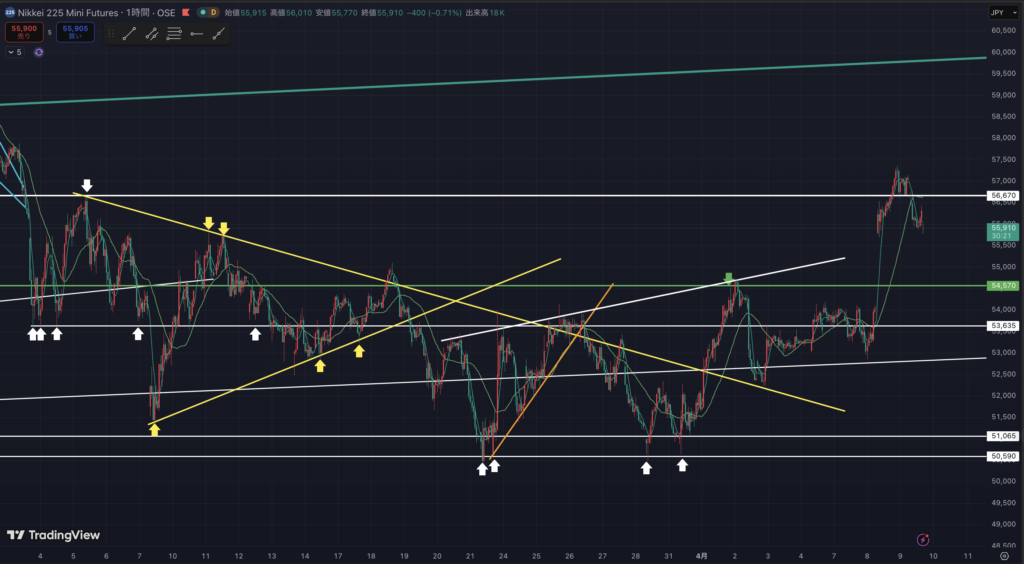This screenshot has width=1024, height=564.
Task: Click the red 55,900 sell button
Action: 23,32
